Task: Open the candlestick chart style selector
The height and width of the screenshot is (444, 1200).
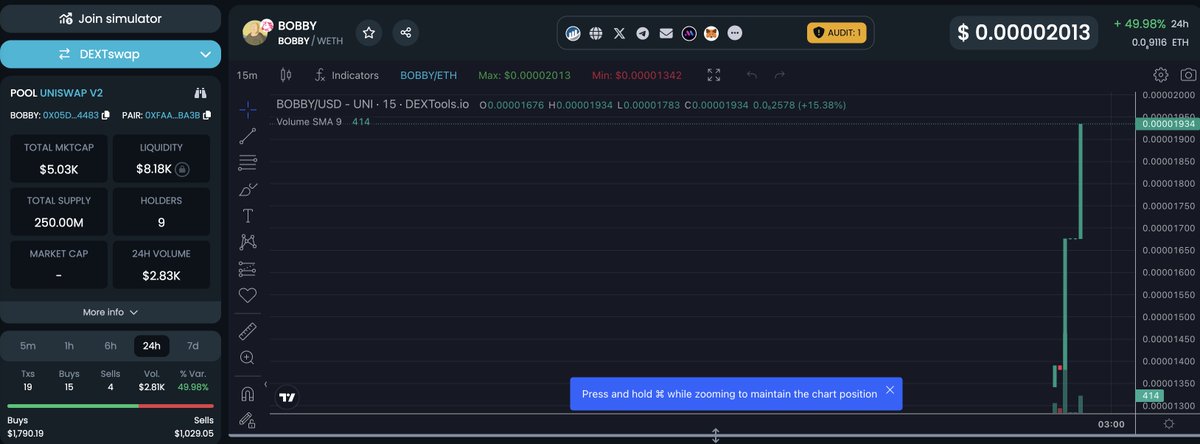Action: click(x=285, y=75)
